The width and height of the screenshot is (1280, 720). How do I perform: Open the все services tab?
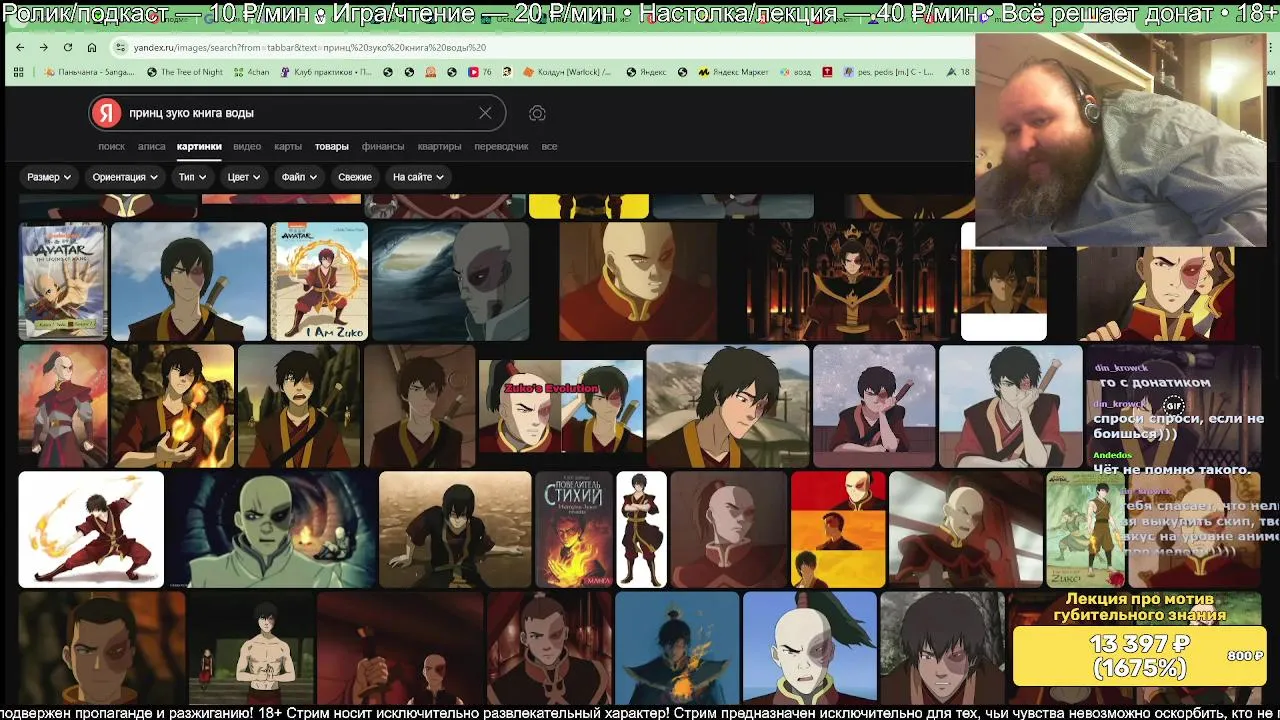(549, 146)
